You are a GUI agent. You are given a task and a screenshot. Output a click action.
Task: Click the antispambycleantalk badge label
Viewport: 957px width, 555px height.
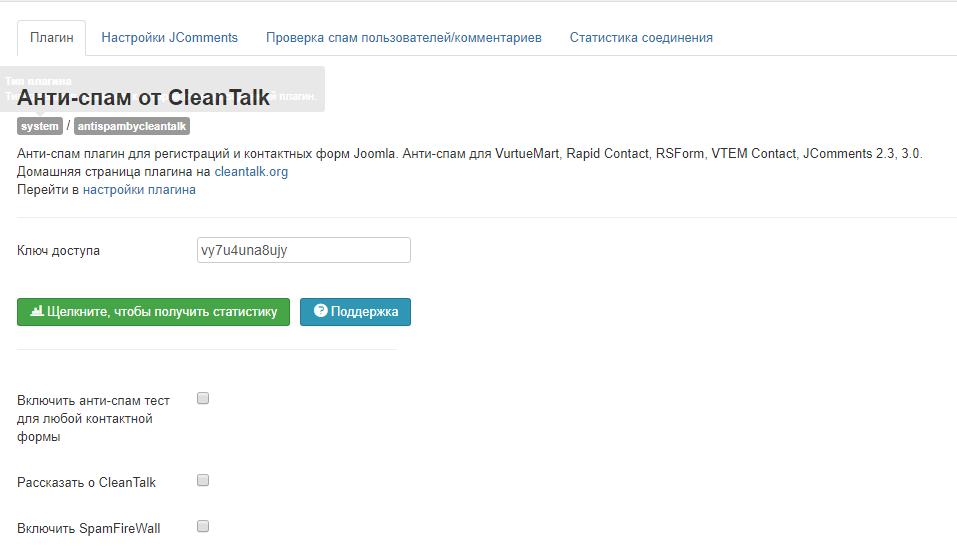[x=132, y=126]
